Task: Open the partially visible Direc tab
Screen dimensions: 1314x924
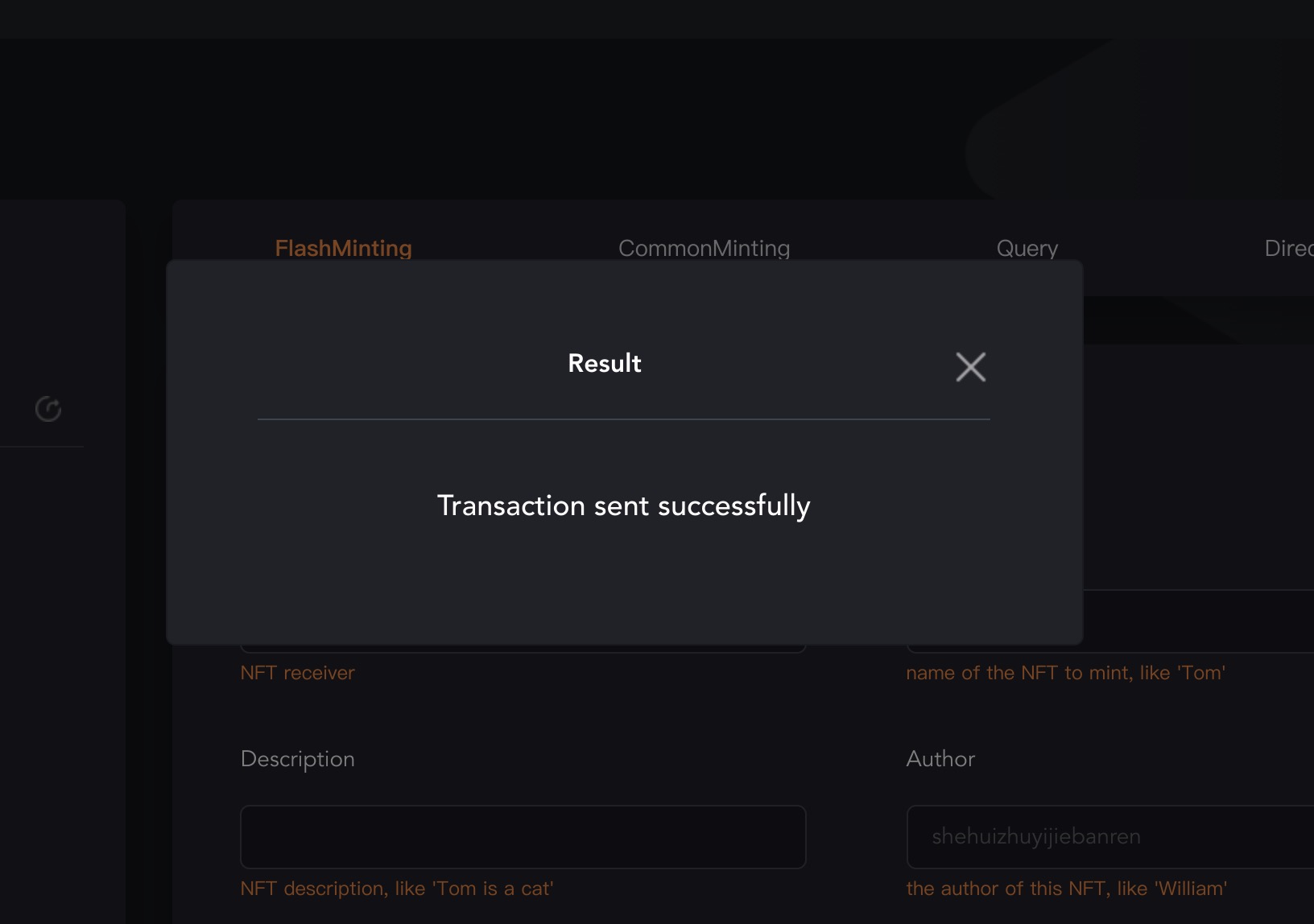Action: point(1288,248)
